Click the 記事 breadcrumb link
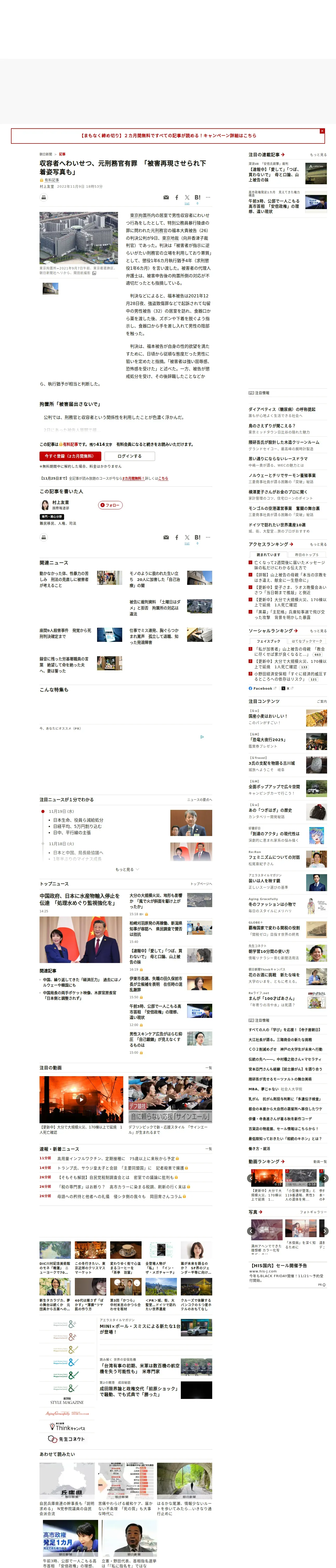336x1568 pixels. 62,154
